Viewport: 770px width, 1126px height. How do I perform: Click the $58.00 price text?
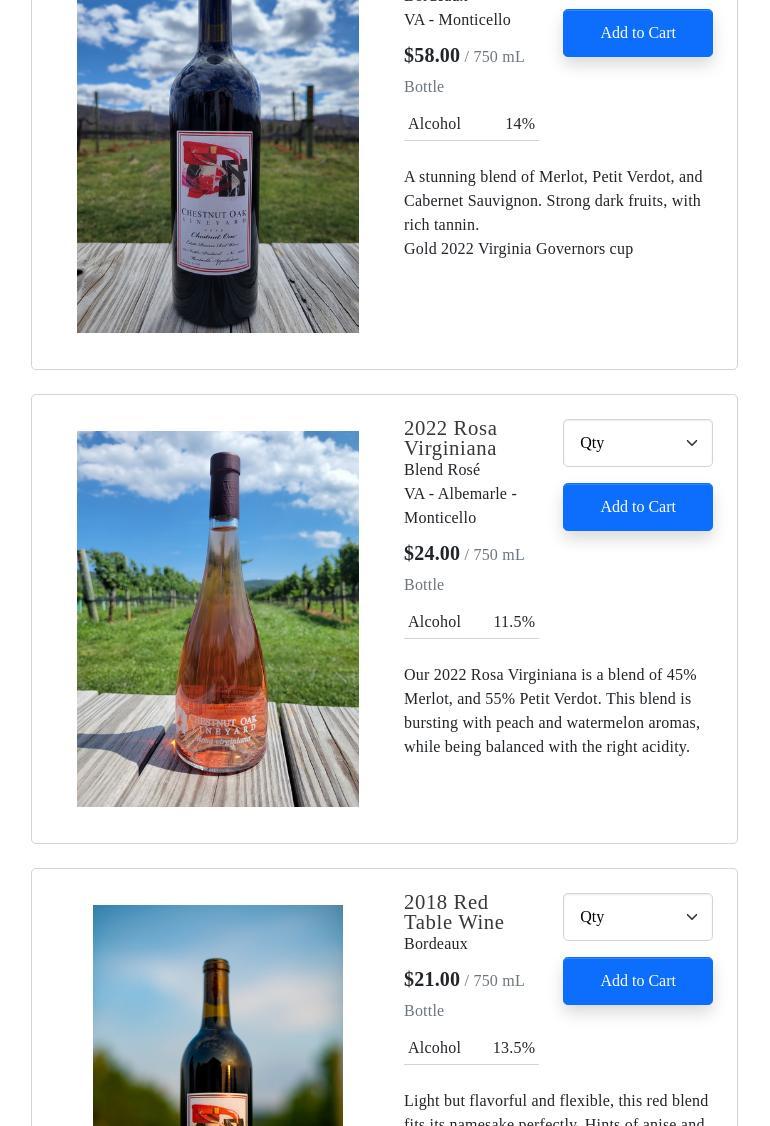pyautogui.click(x=432, y=55)
